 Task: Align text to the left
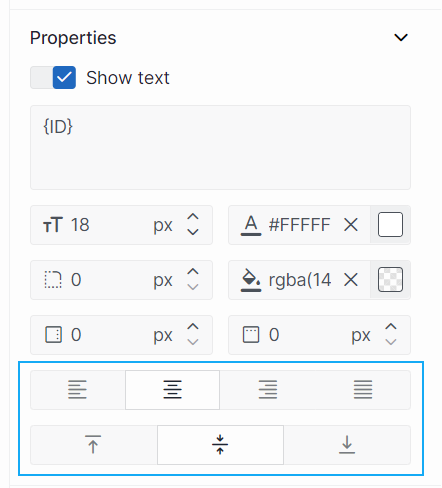pos(78,390)
